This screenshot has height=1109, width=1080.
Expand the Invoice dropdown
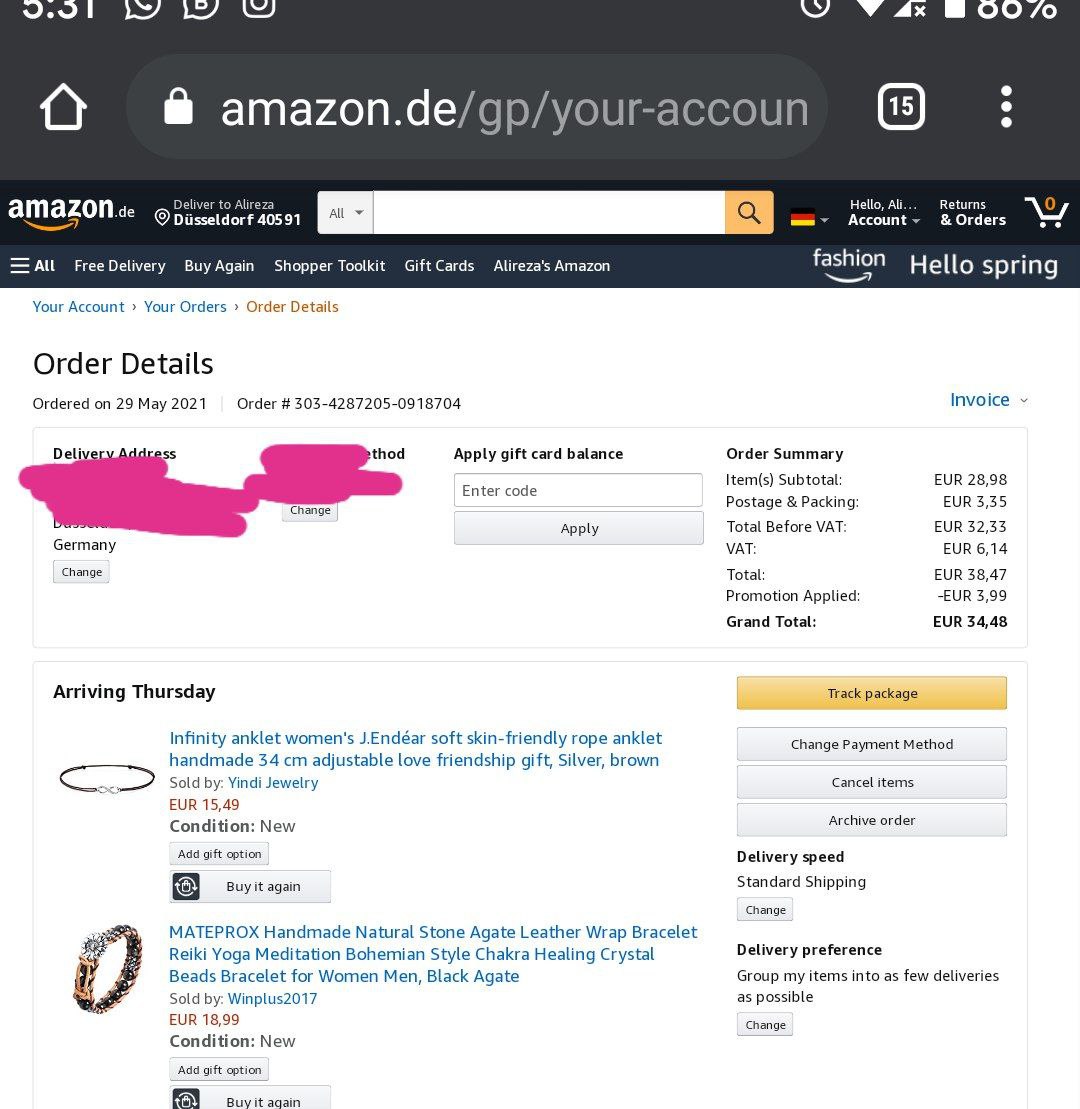coord(989,400)
